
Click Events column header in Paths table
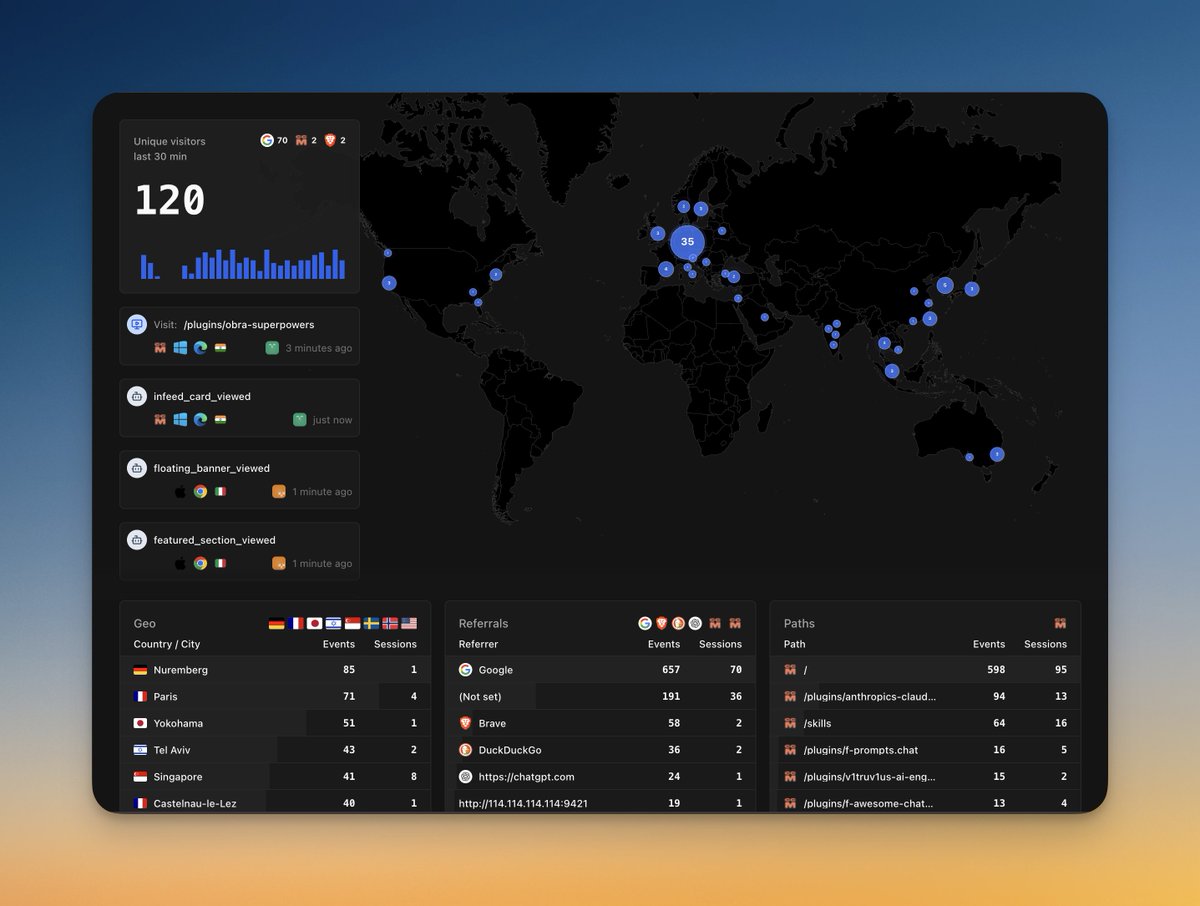pyautogui.click(x=989, y=644)
